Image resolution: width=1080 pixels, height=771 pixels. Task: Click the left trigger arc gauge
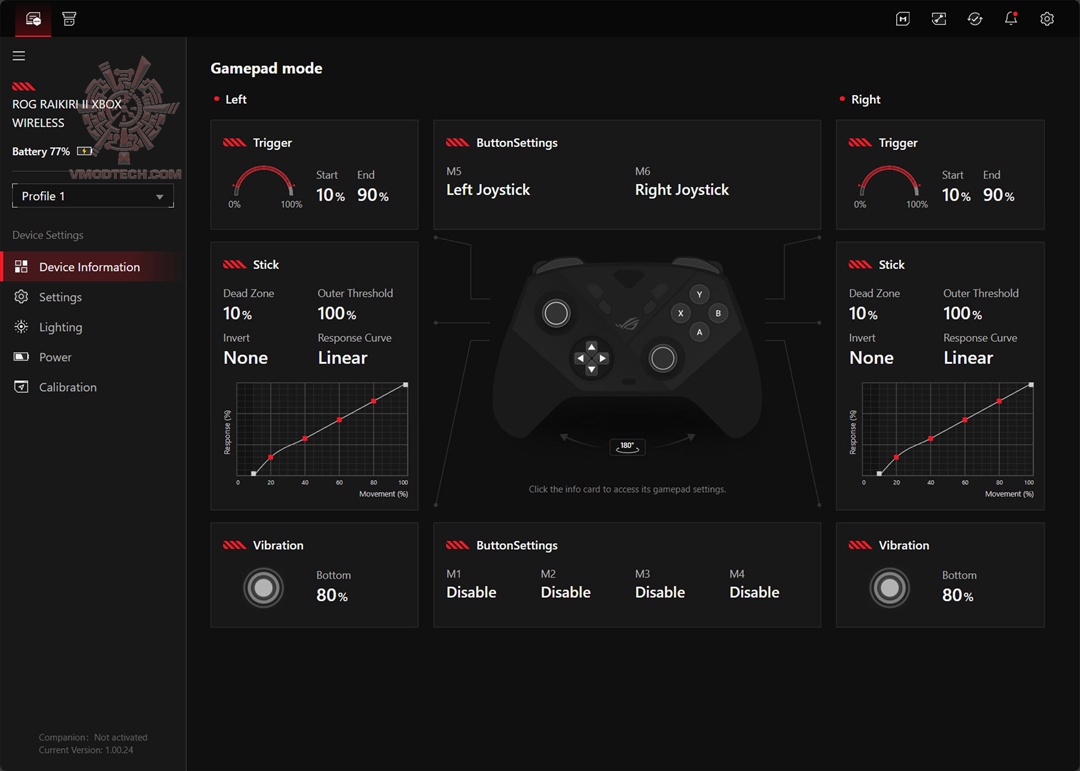[264, 183]
